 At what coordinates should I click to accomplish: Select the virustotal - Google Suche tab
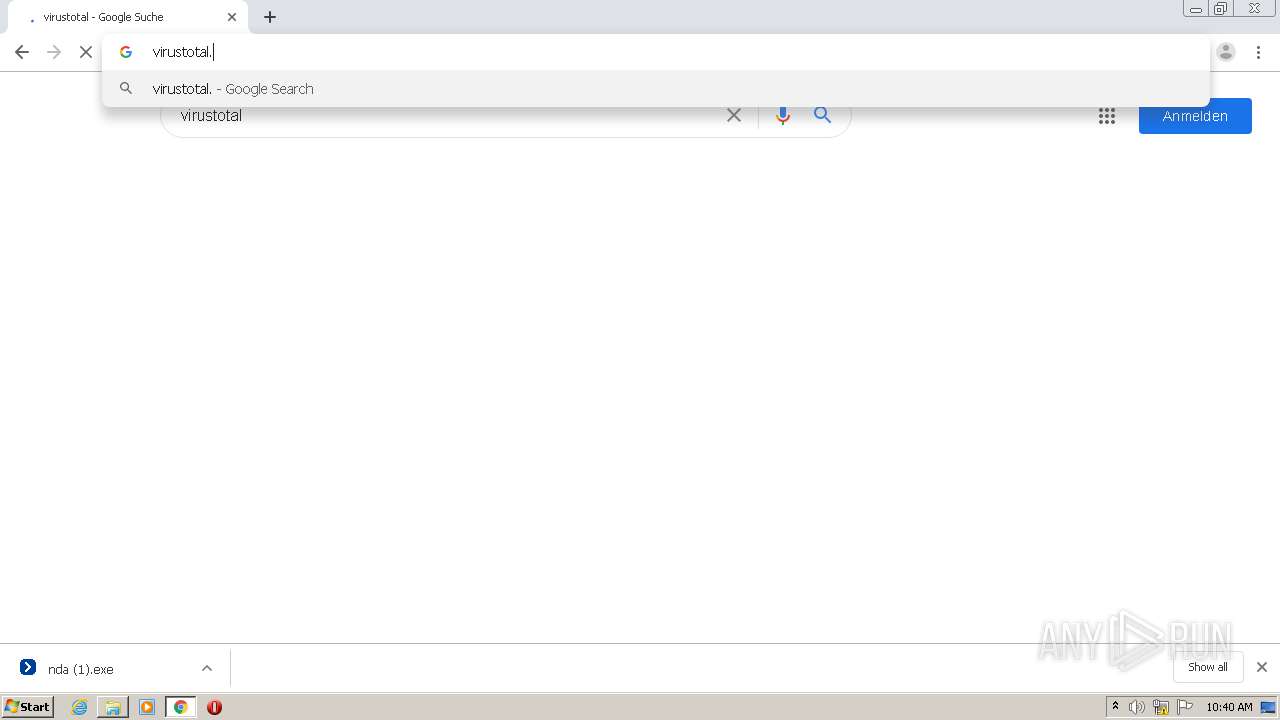(x=128, y=17)
